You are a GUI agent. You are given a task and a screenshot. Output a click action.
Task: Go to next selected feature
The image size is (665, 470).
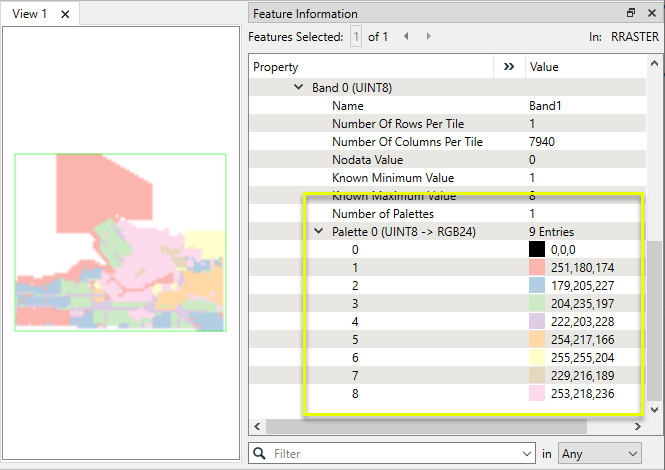(429, 36)
